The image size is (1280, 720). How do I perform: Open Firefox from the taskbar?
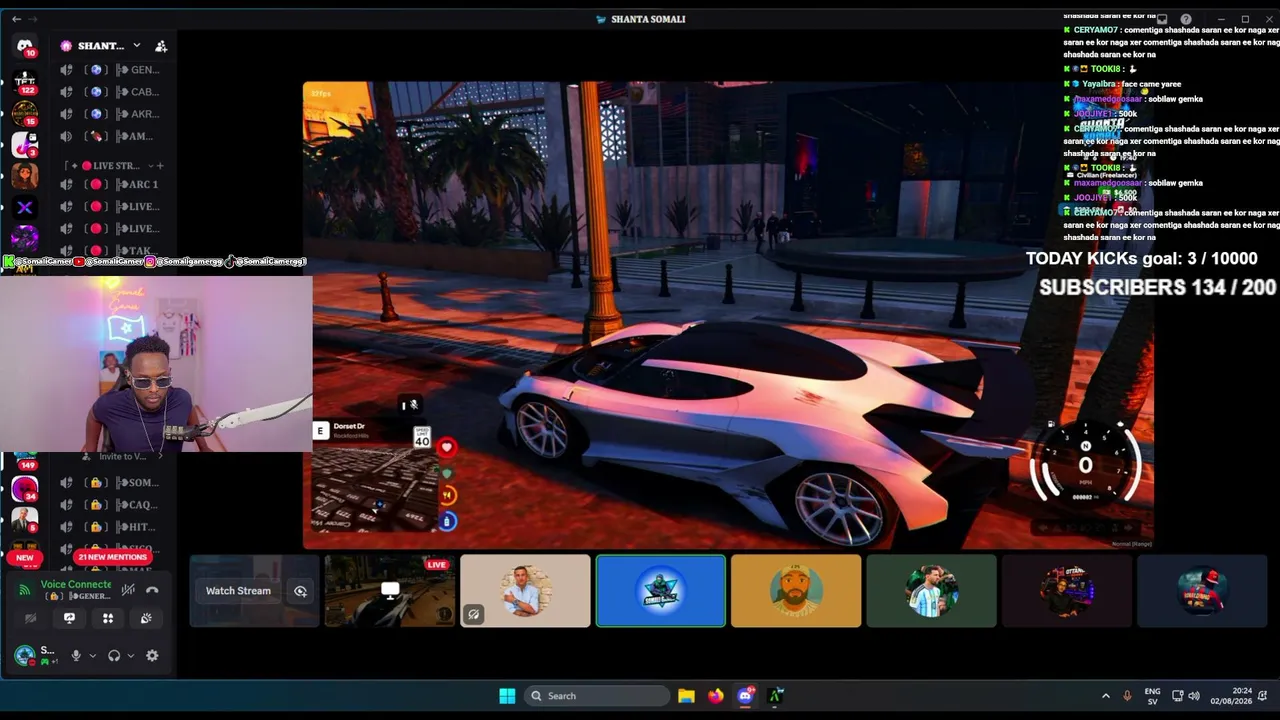point(716,696)
